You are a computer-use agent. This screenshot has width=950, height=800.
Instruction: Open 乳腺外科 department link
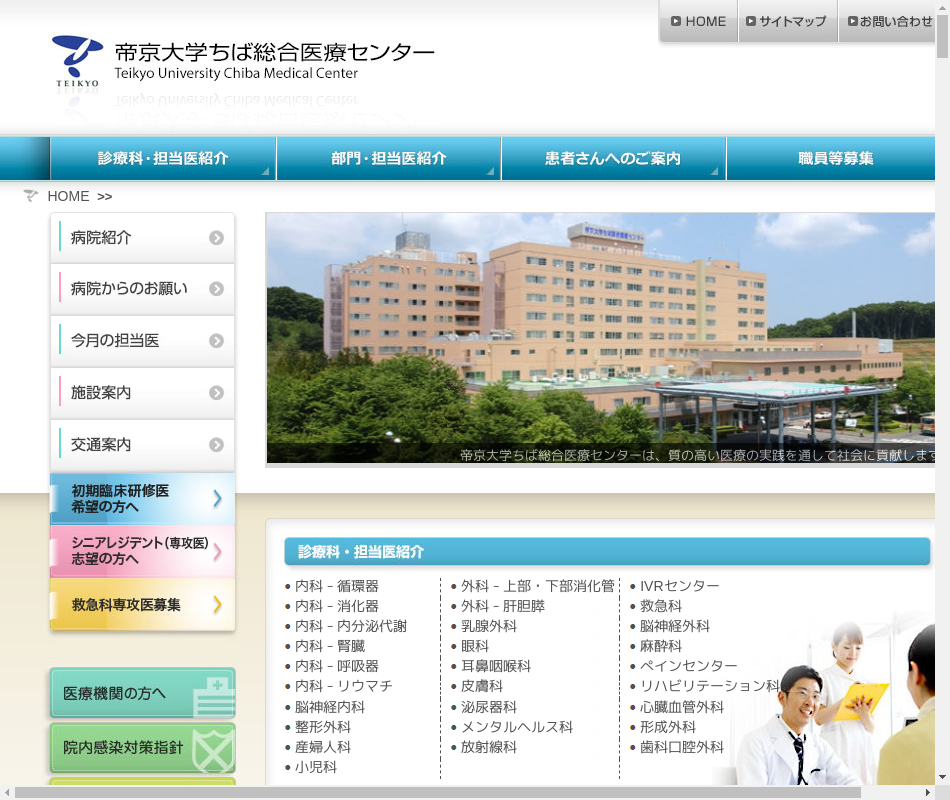[x=488, y=626]
